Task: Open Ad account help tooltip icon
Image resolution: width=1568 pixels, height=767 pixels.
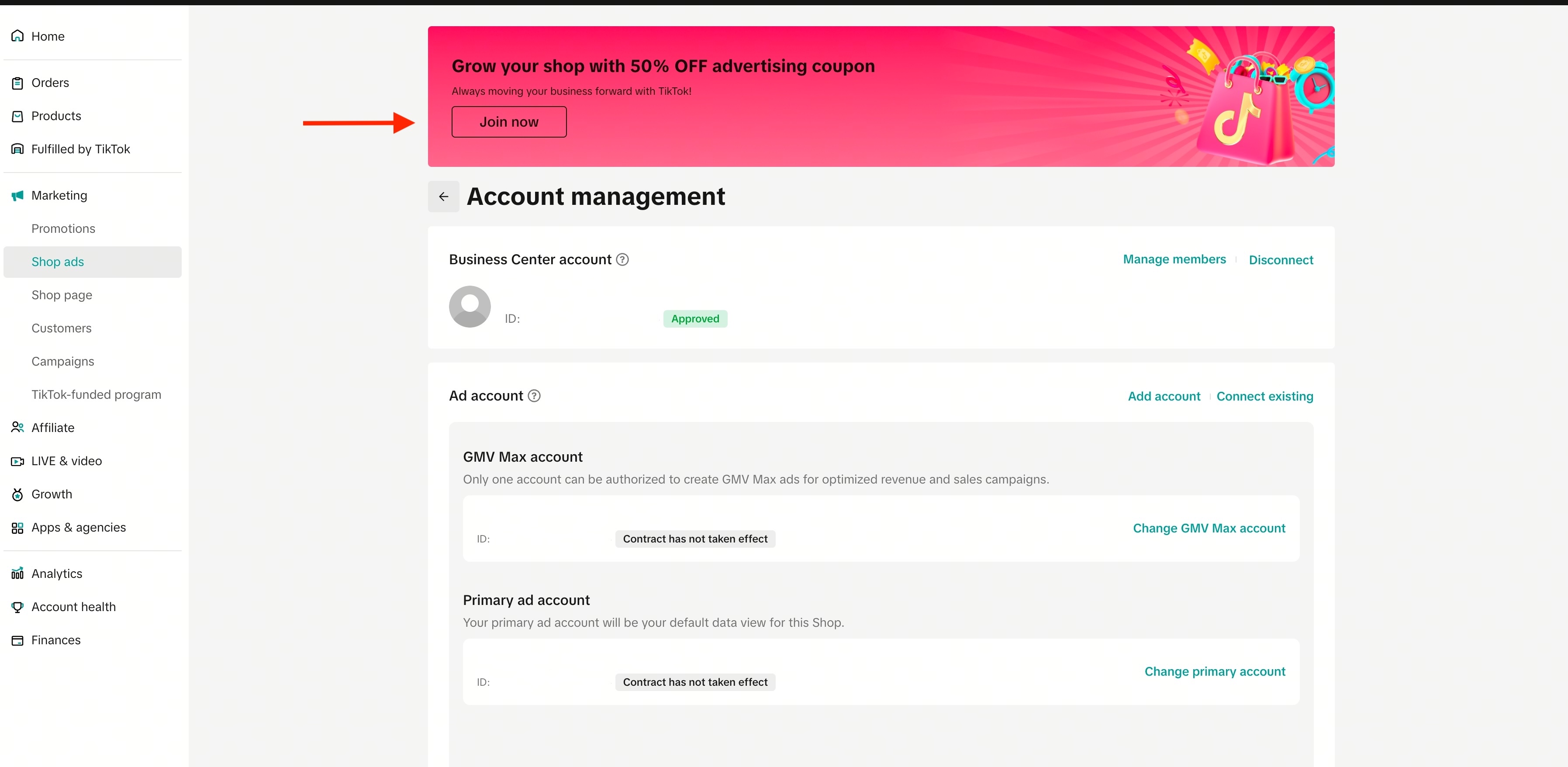Action: [534, 396]
